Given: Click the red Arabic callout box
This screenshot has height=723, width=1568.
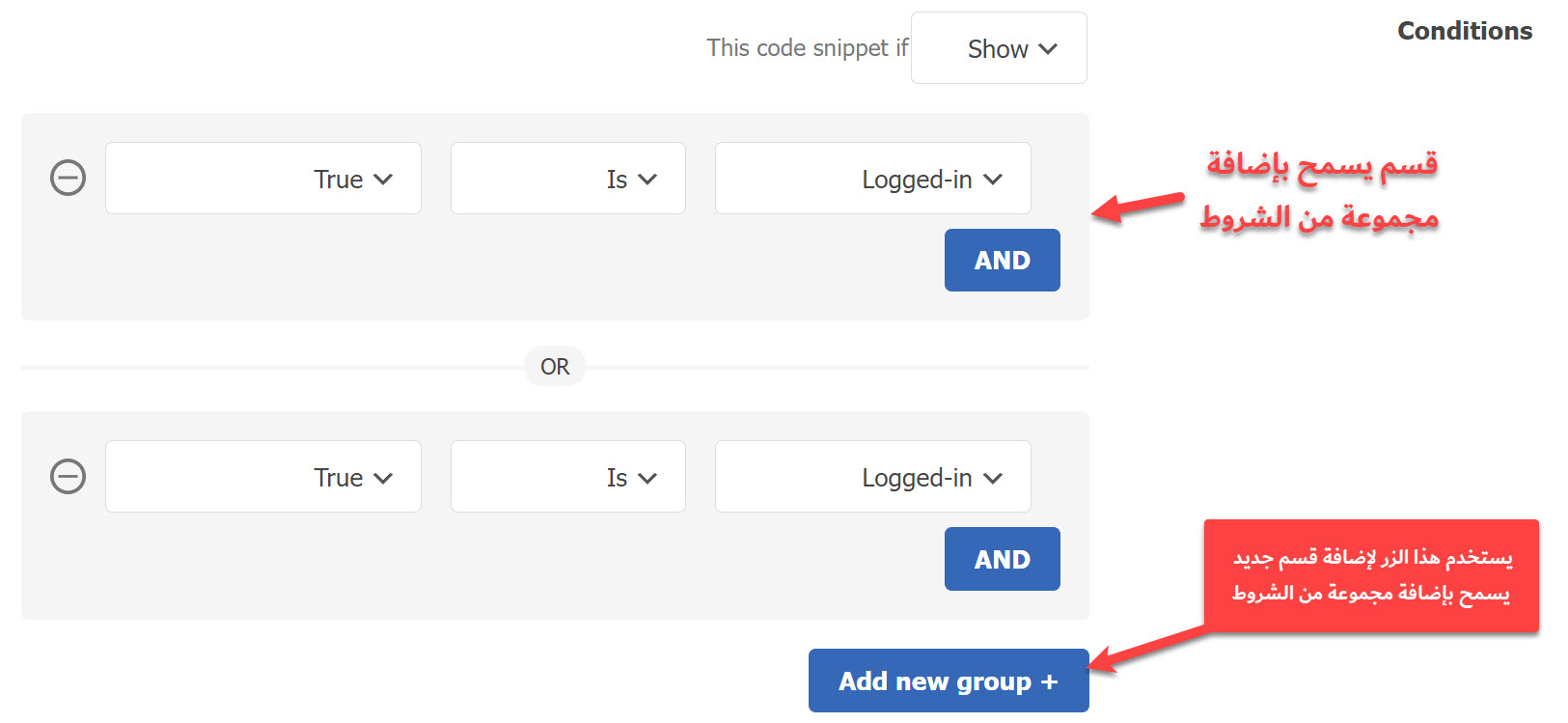Looking at the screenshot, I should click(x=1371, y=576).
